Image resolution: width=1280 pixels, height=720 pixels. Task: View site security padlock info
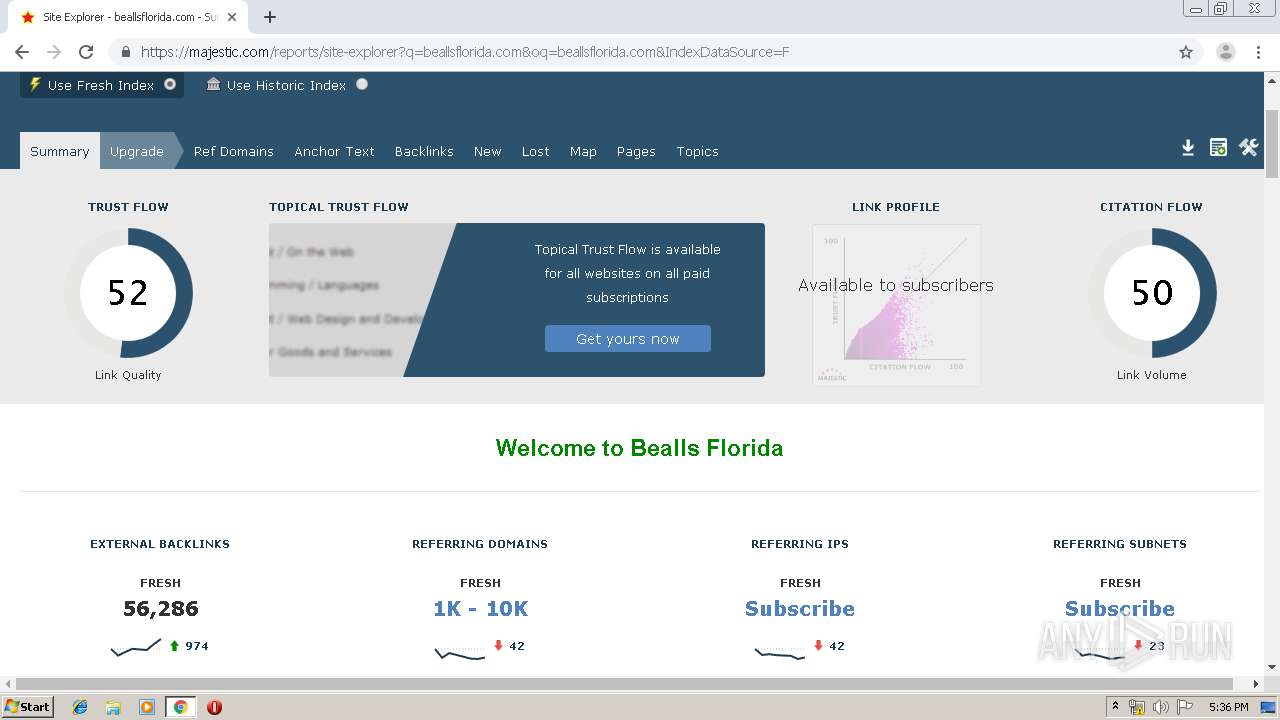pos(125,52)
